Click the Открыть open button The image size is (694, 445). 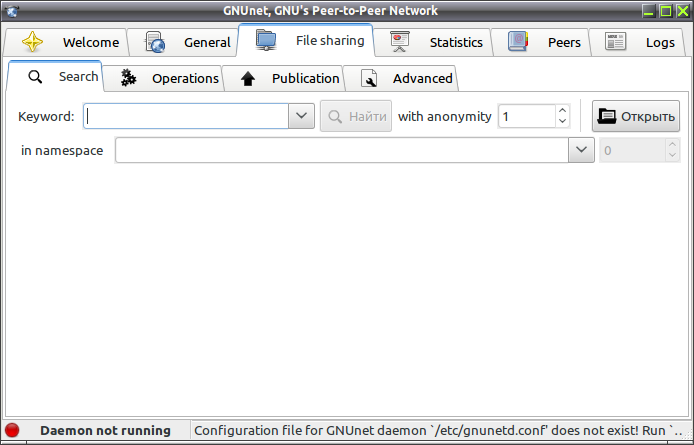tap(636, 116)
